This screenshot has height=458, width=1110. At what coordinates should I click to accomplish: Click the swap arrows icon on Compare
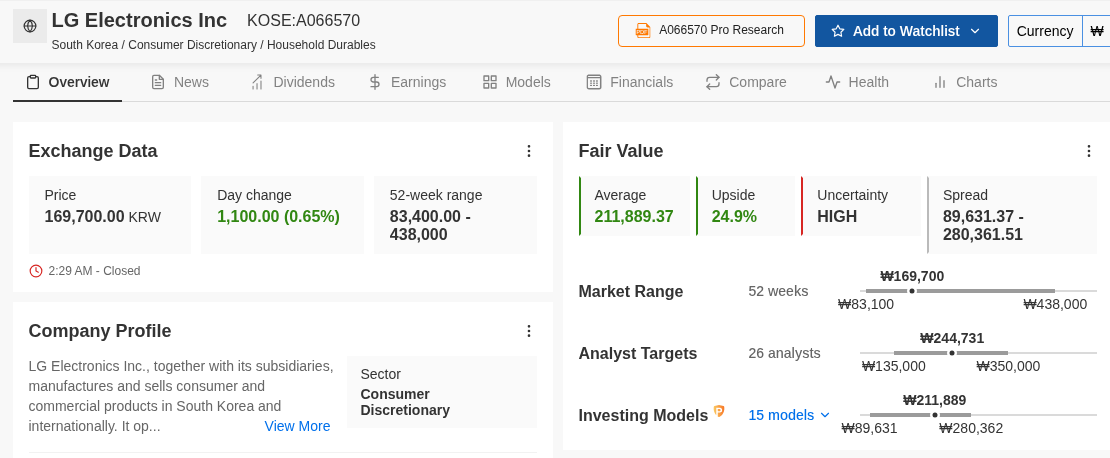(713, 82)
